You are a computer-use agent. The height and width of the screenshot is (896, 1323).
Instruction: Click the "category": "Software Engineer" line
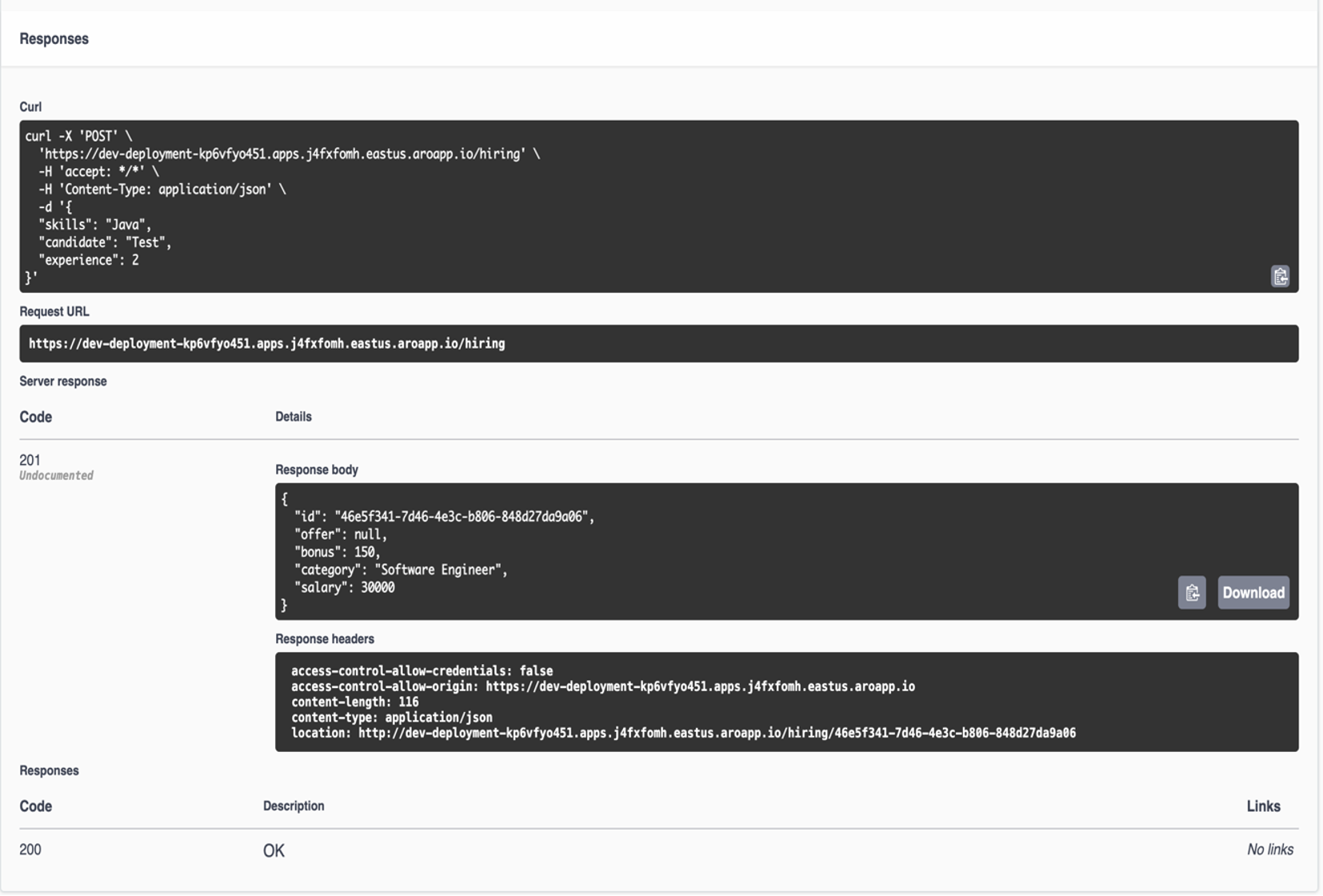click(x=401, y=570)
